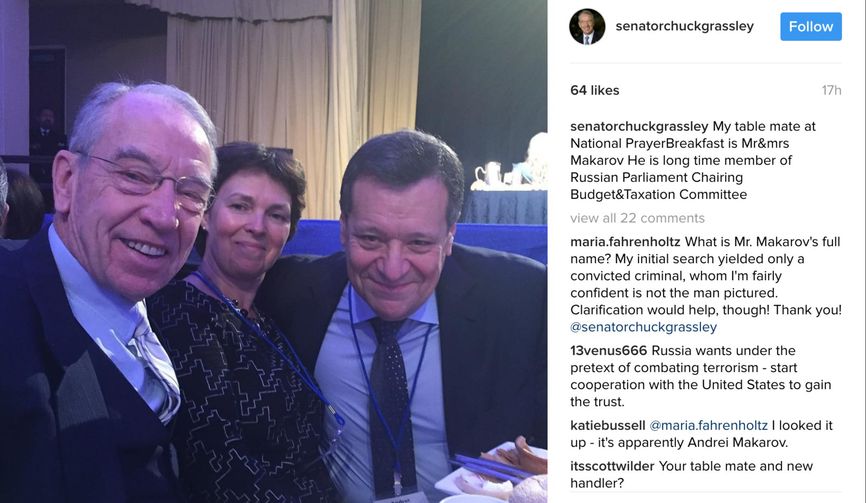Click the caption text about National PrayerBreakfast

693,160
